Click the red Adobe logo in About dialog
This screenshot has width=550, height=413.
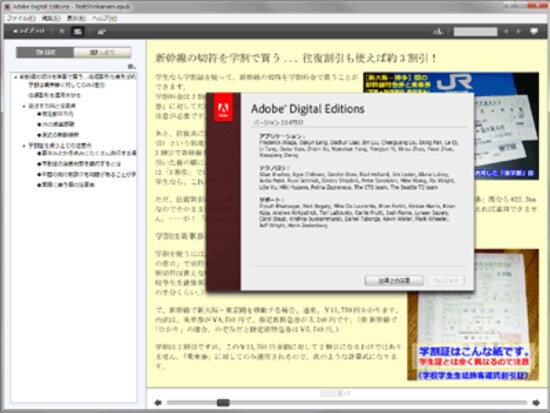click(223, 107)
